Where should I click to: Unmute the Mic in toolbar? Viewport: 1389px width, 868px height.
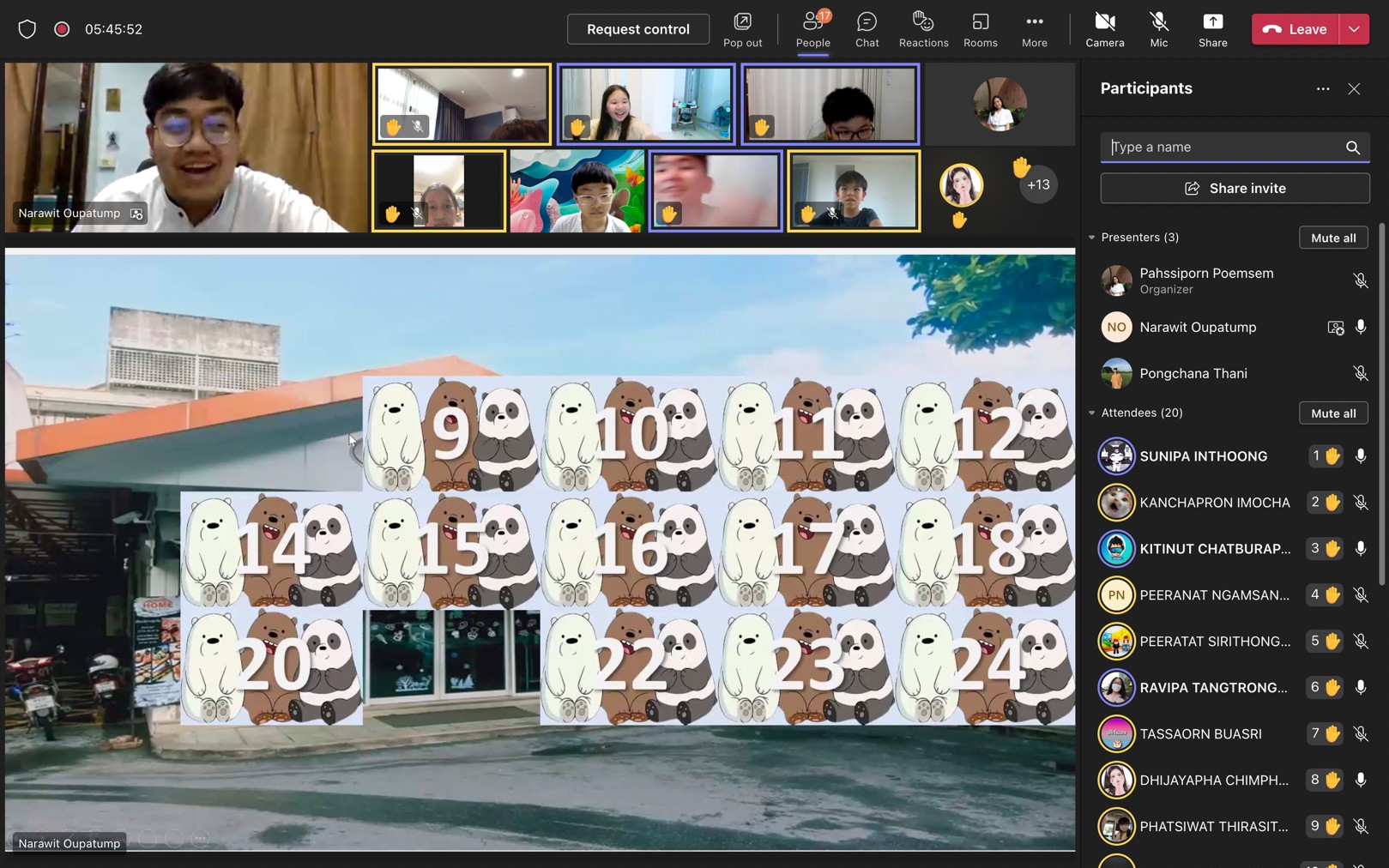pyautogui.click(x=1158, y=29)
